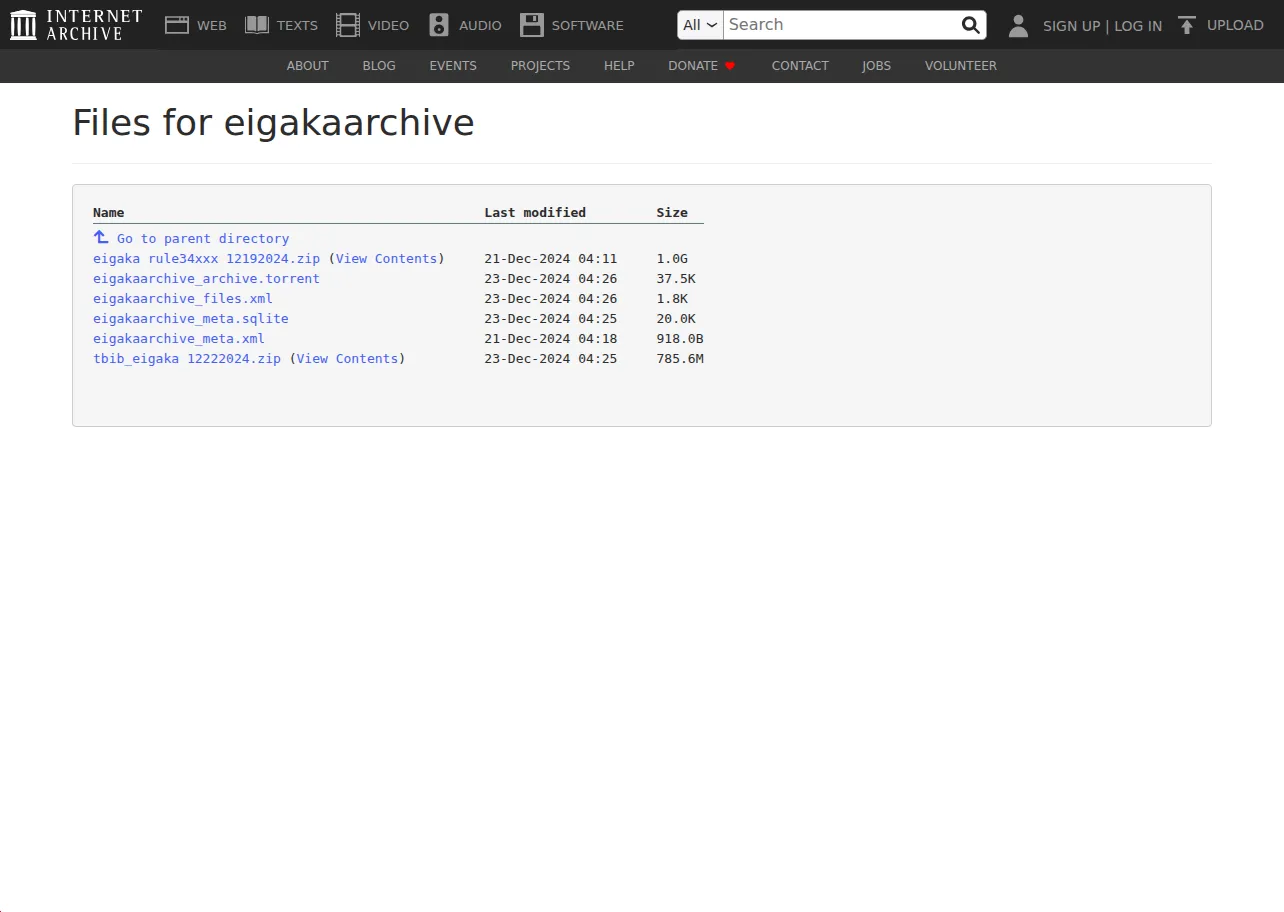Open the All search scope dropdown
This screenshot has width=1284, height=912.
coord(700,25)
